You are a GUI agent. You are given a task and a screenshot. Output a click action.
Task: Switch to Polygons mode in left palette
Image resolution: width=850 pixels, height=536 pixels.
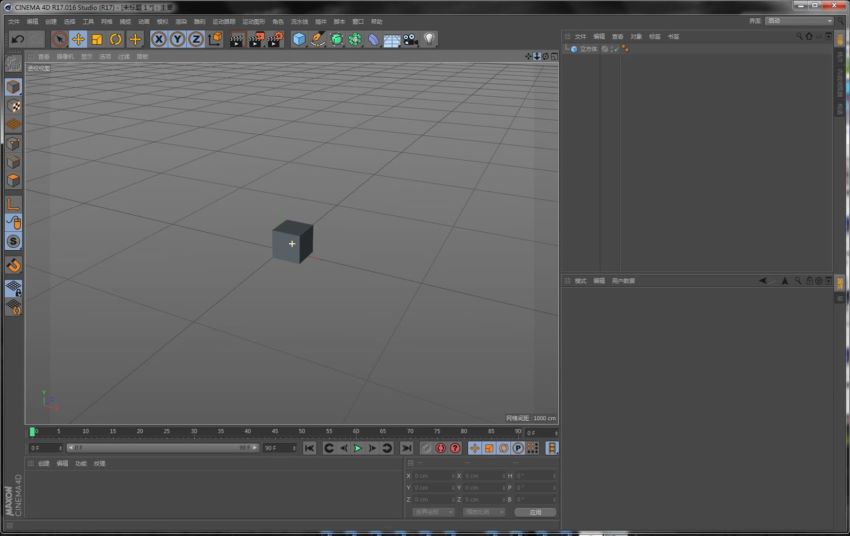click(14, 180)
